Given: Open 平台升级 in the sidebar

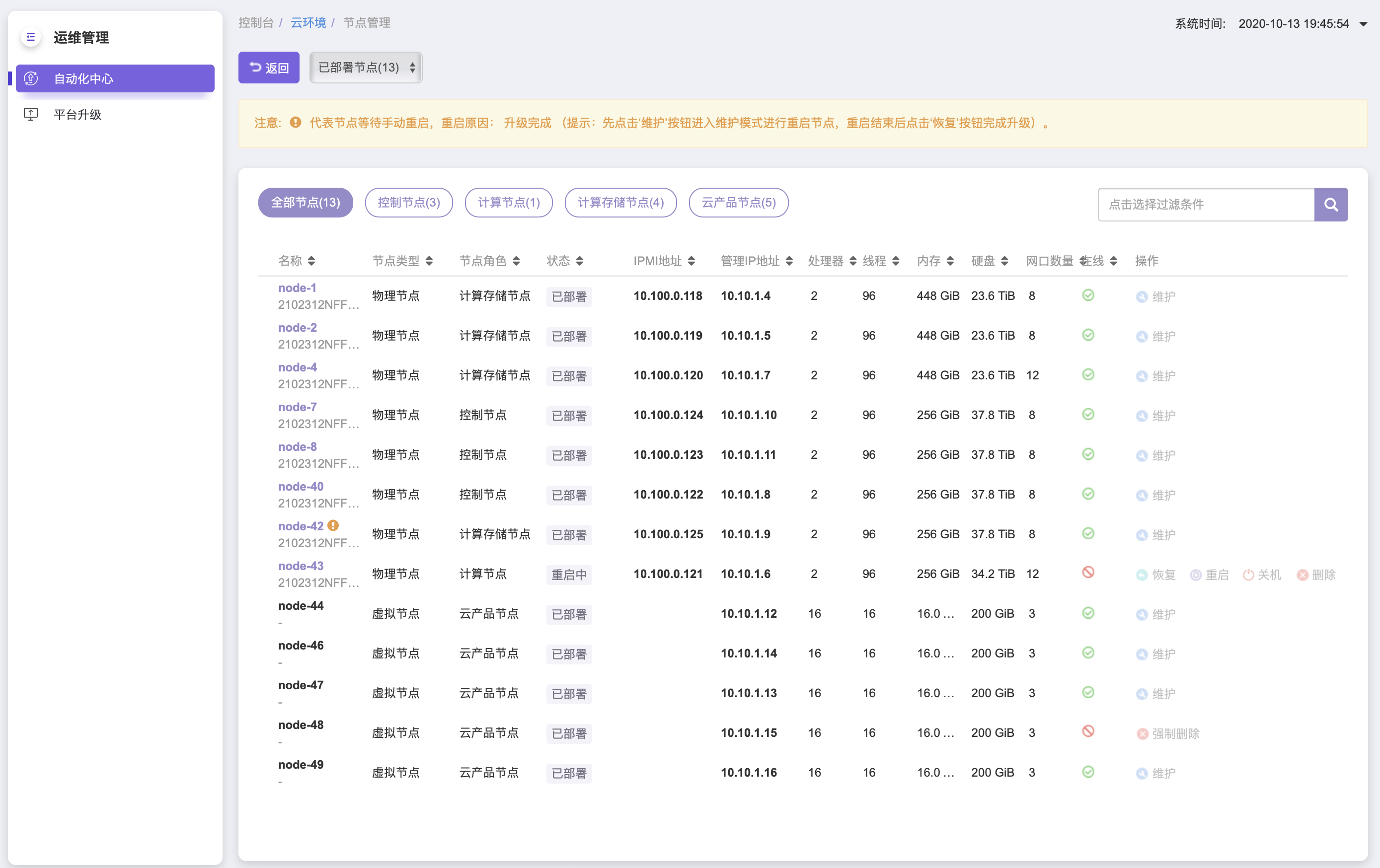Looking at the screenshot, I should 77,115.
